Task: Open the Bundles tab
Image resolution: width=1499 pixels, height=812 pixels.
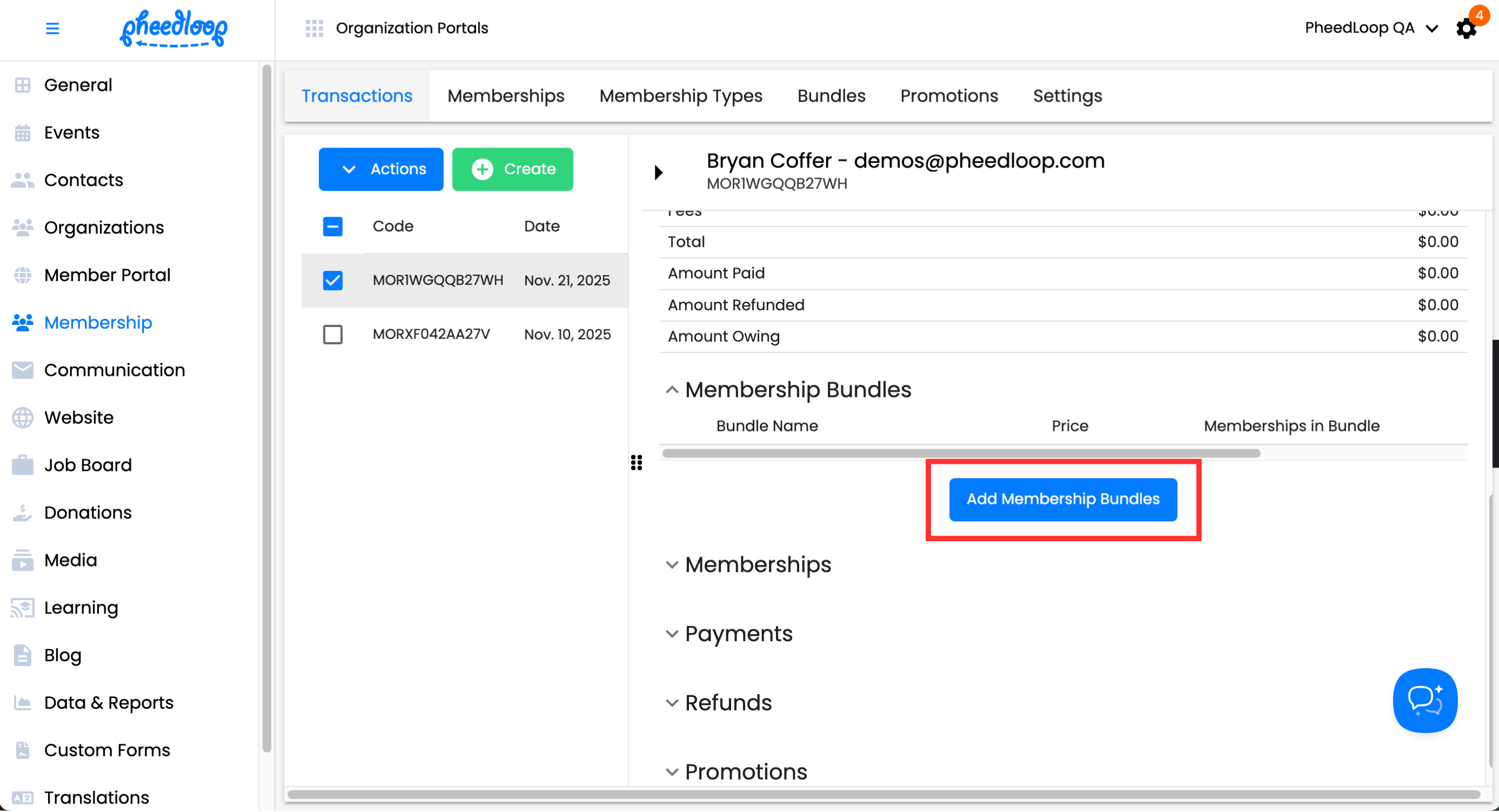Action: [831, 96]
